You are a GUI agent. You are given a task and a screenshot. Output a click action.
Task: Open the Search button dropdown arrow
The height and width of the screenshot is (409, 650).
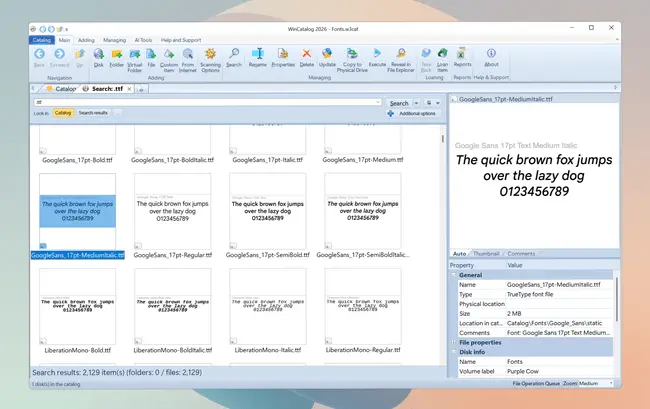click(x=416, y=103)
